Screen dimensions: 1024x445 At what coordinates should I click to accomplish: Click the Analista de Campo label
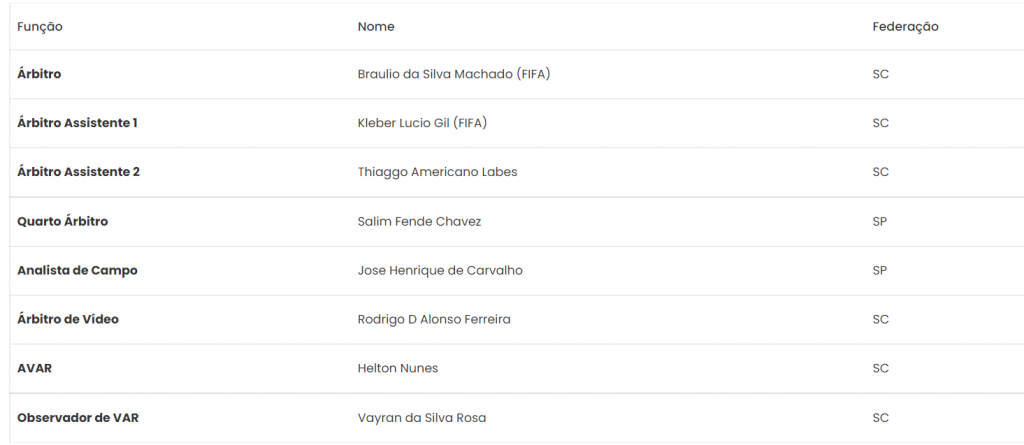coord(77,271)
